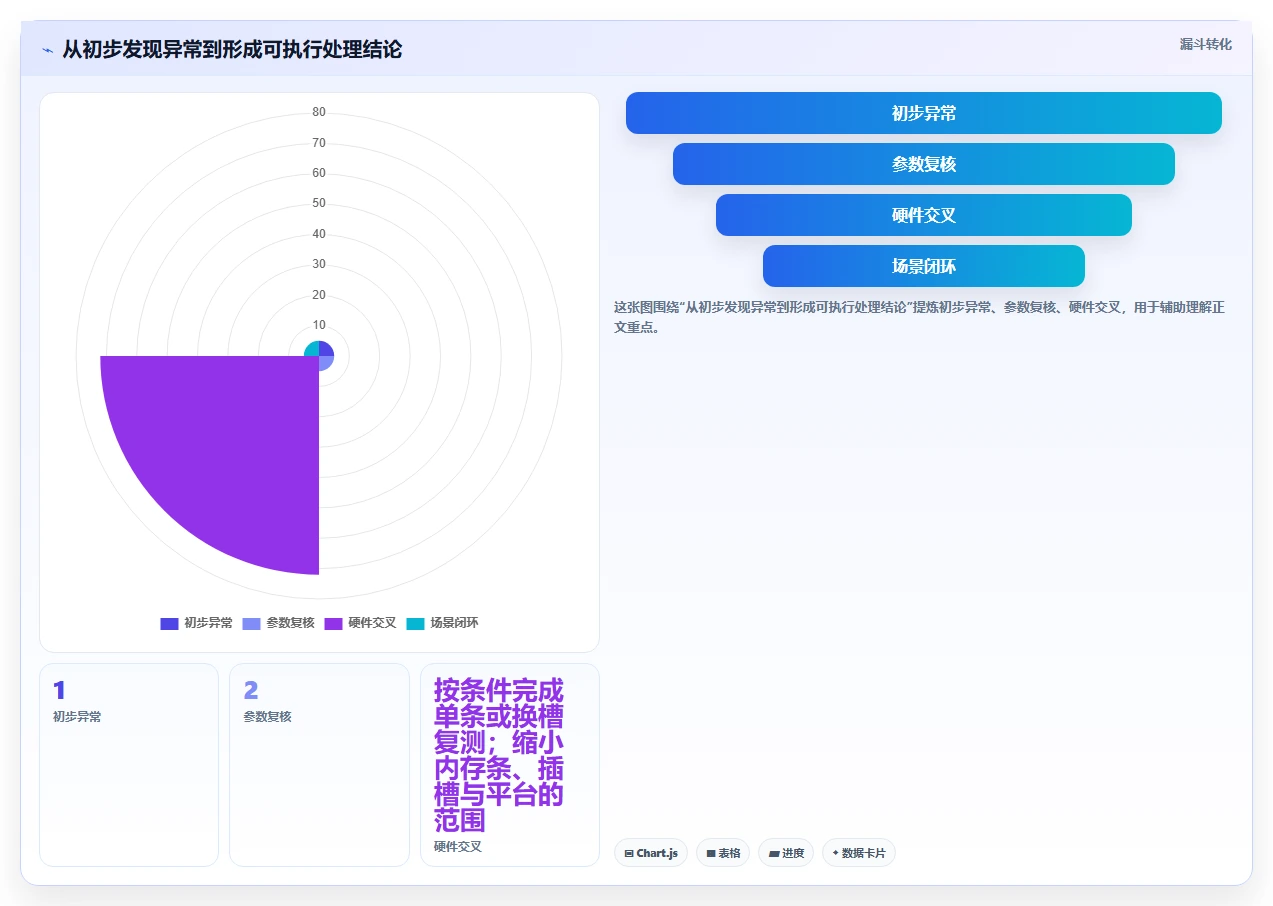Open the 硬件交叉 card with purple text
Image resolution: width=1273 pixels, height=906 pixels.
510,765
